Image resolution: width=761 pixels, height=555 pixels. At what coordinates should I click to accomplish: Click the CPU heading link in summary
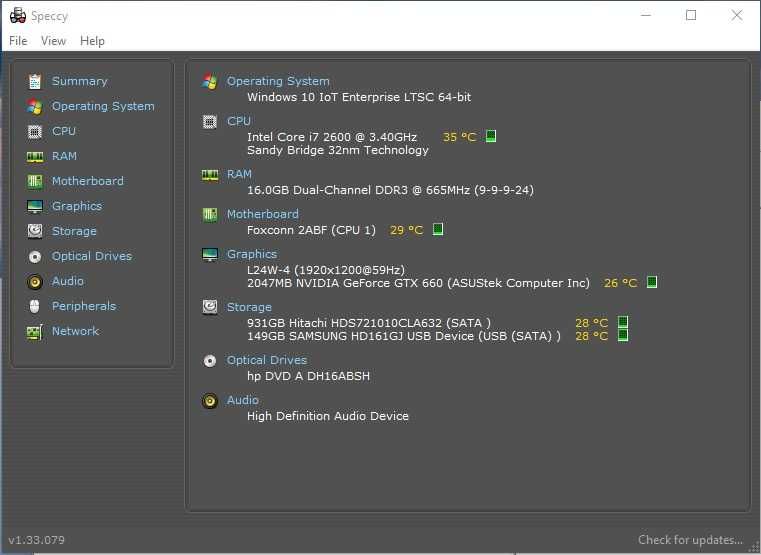coord(239,121)
